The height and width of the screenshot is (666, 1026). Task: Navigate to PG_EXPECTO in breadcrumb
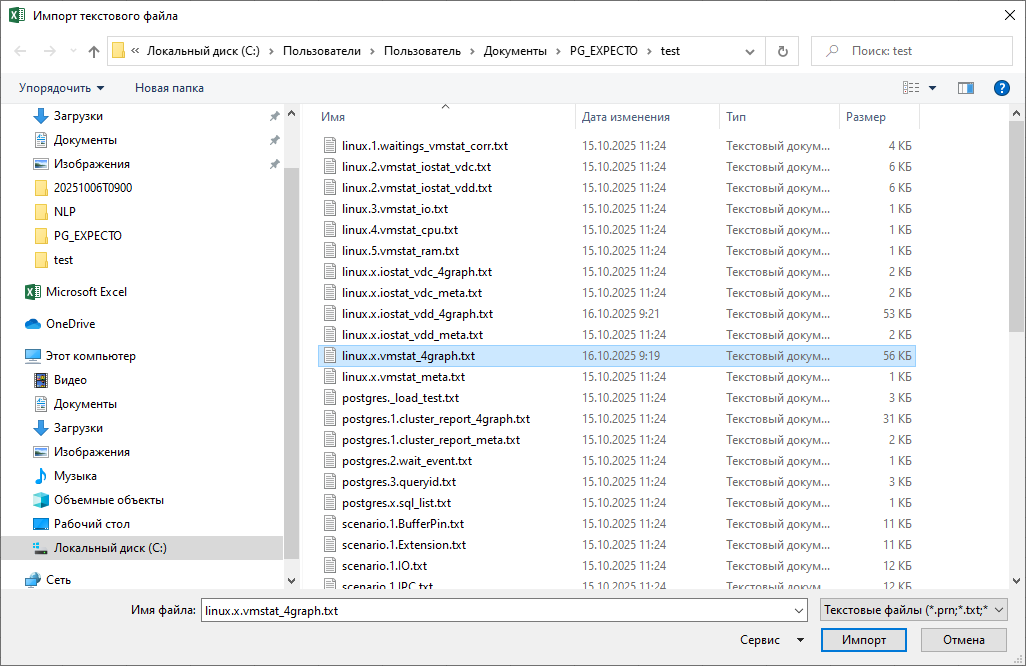pos(603,51)
